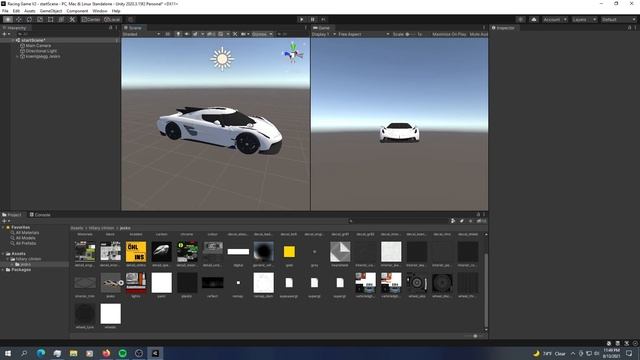Toggle Maximize On Play
Screen dimensions: 640x360
coord(449,34)
